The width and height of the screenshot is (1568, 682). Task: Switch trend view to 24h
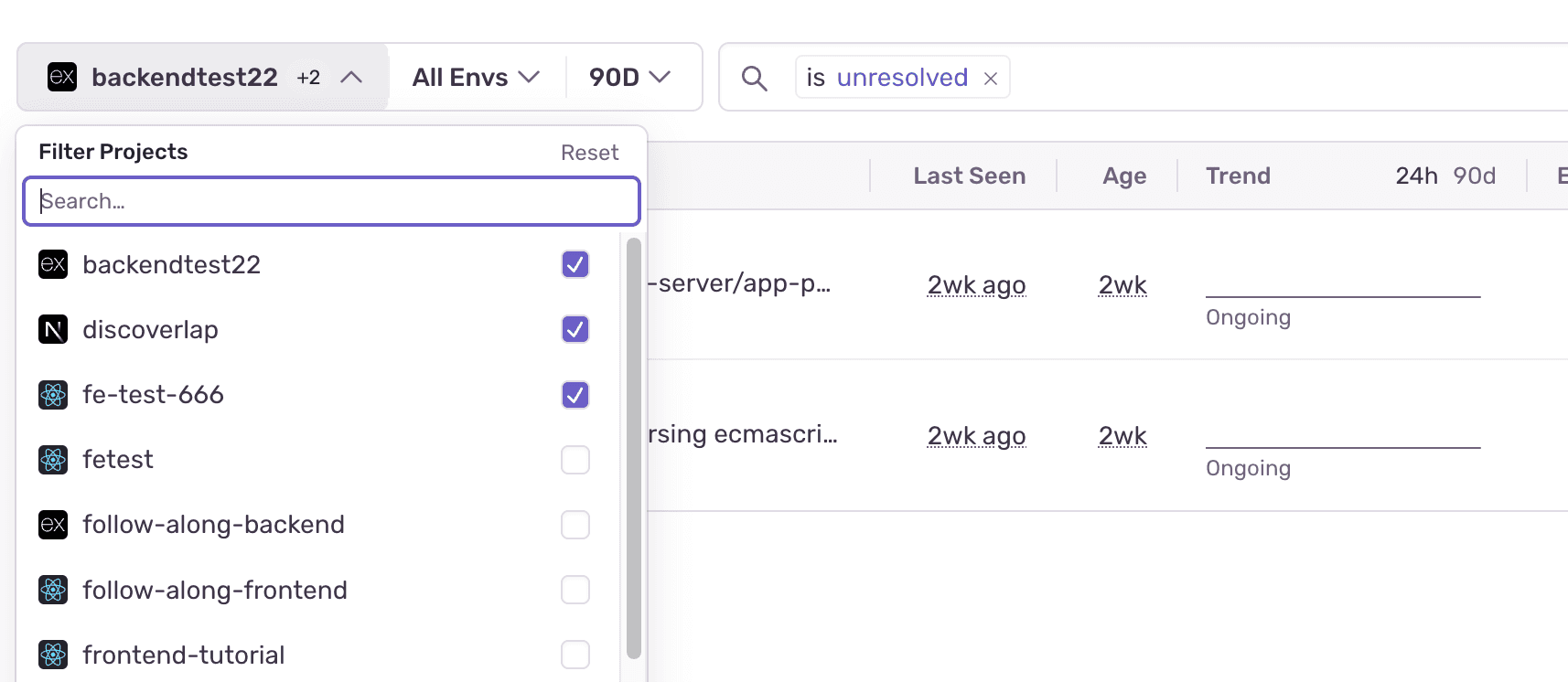(1416, 176)
